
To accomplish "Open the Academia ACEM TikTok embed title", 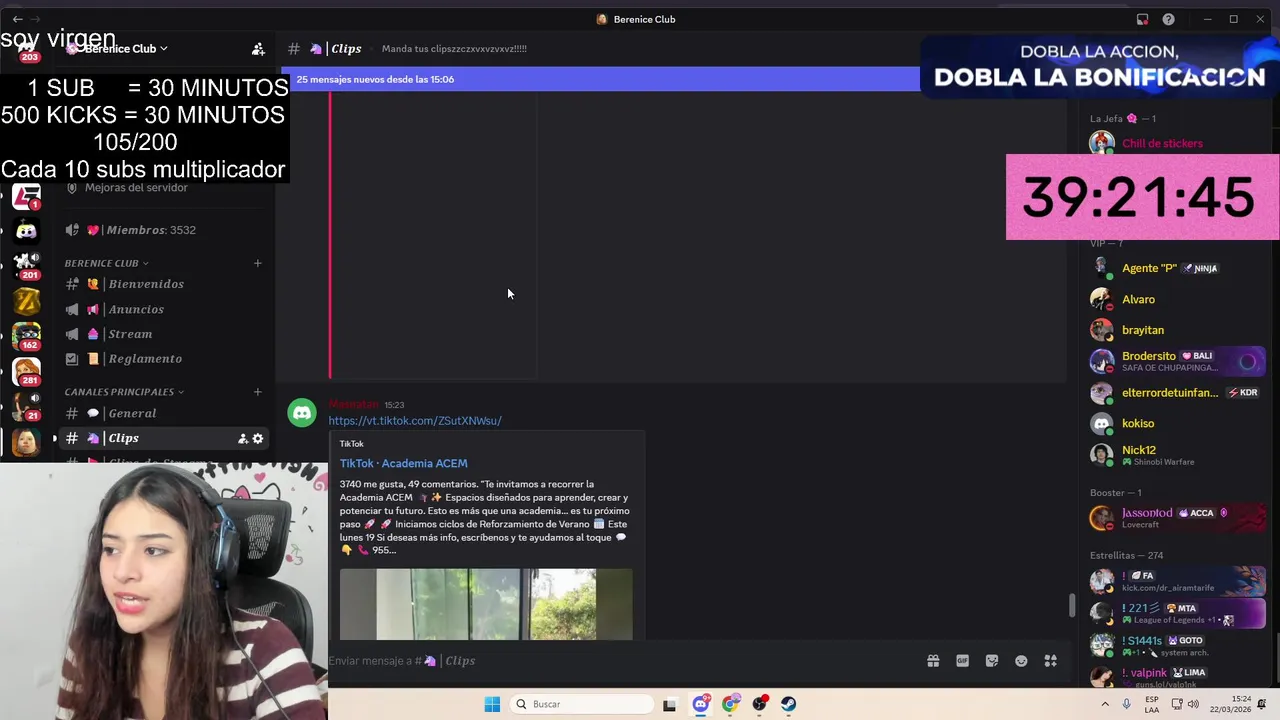I will tap(403, 463).
